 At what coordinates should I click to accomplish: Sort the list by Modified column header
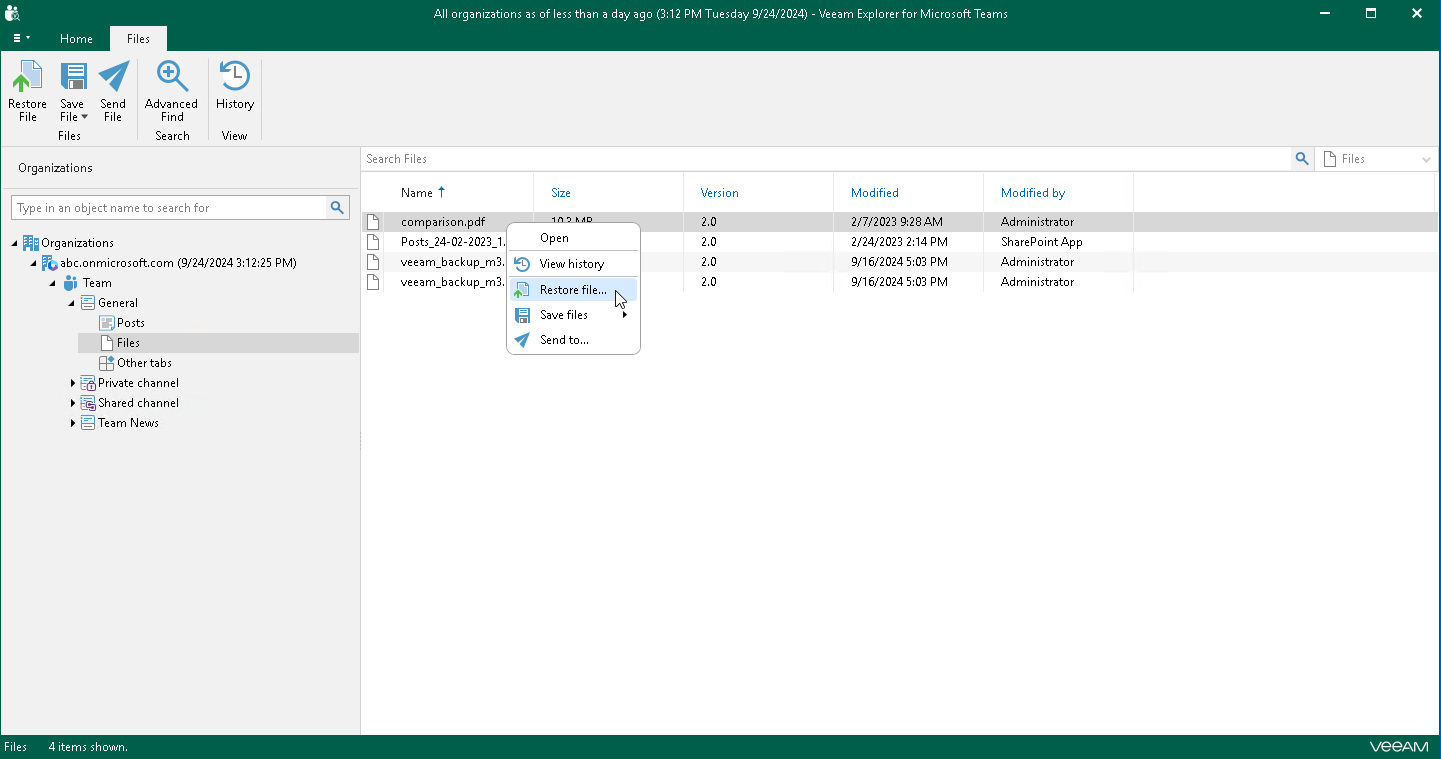[874, 193]
